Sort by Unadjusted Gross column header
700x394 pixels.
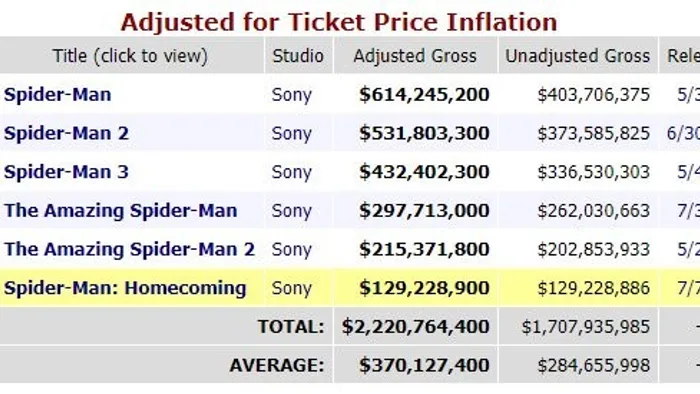578,56
